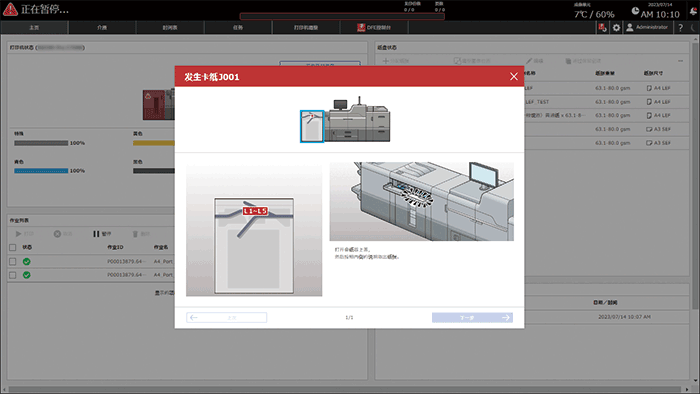Select the home tab in navigation bar

[34, 28]
